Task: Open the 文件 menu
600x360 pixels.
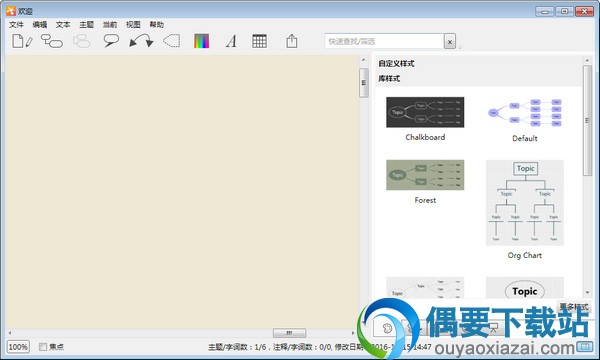Action: (x=16, y=24)
